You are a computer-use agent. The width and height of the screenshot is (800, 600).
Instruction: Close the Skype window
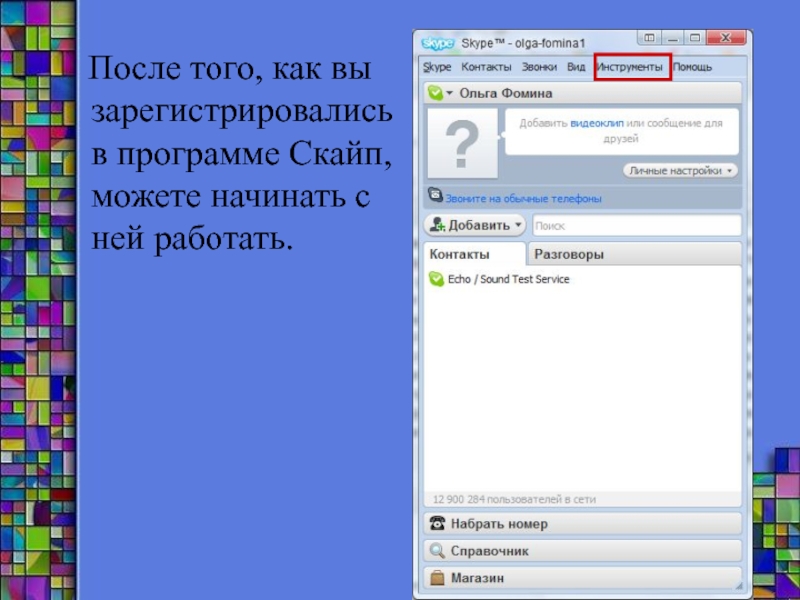[726, 38]
